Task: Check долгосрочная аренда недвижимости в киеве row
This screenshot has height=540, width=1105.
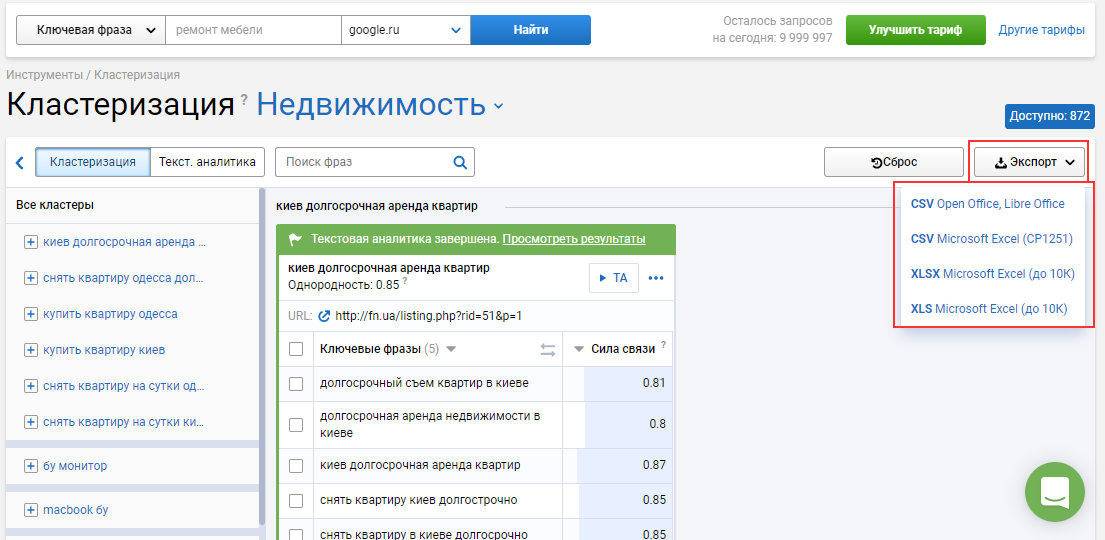Action: [296, 424]
